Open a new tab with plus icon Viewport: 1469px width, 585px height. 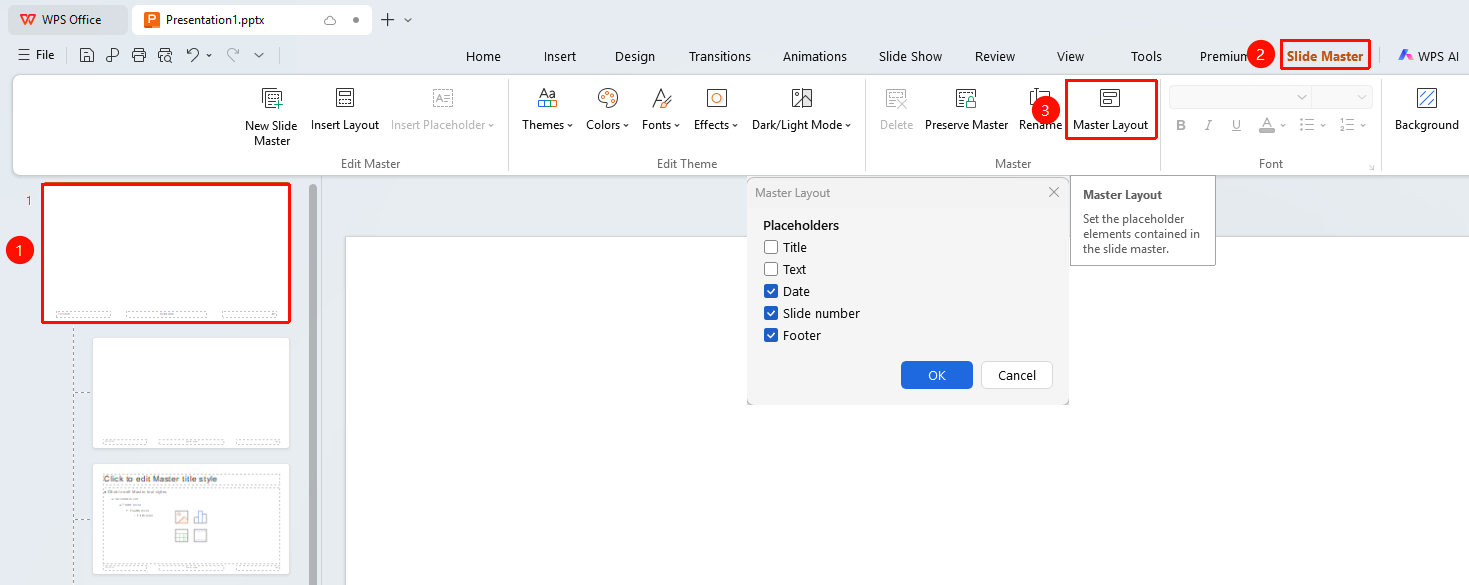click(388, 20)
